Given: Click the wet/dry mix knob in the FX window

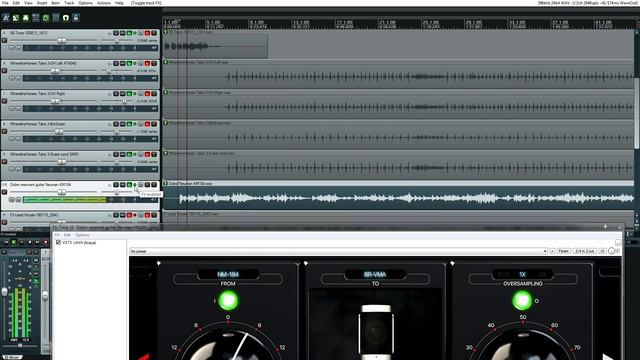Looking at the screenshot, I should click(x=611, y=251).
